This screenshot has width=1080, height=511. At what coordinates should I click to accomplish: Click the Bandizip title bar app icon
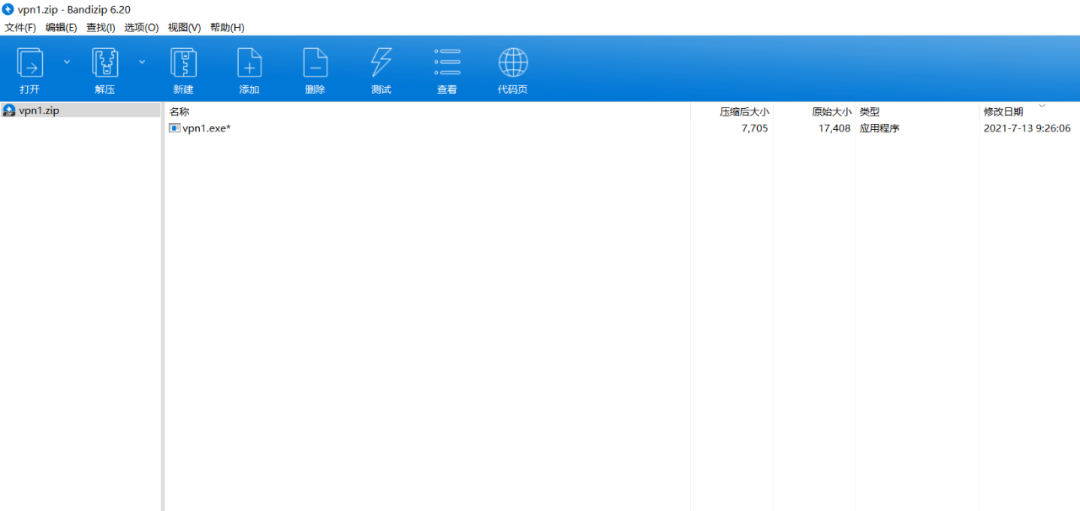pos(8,10)
